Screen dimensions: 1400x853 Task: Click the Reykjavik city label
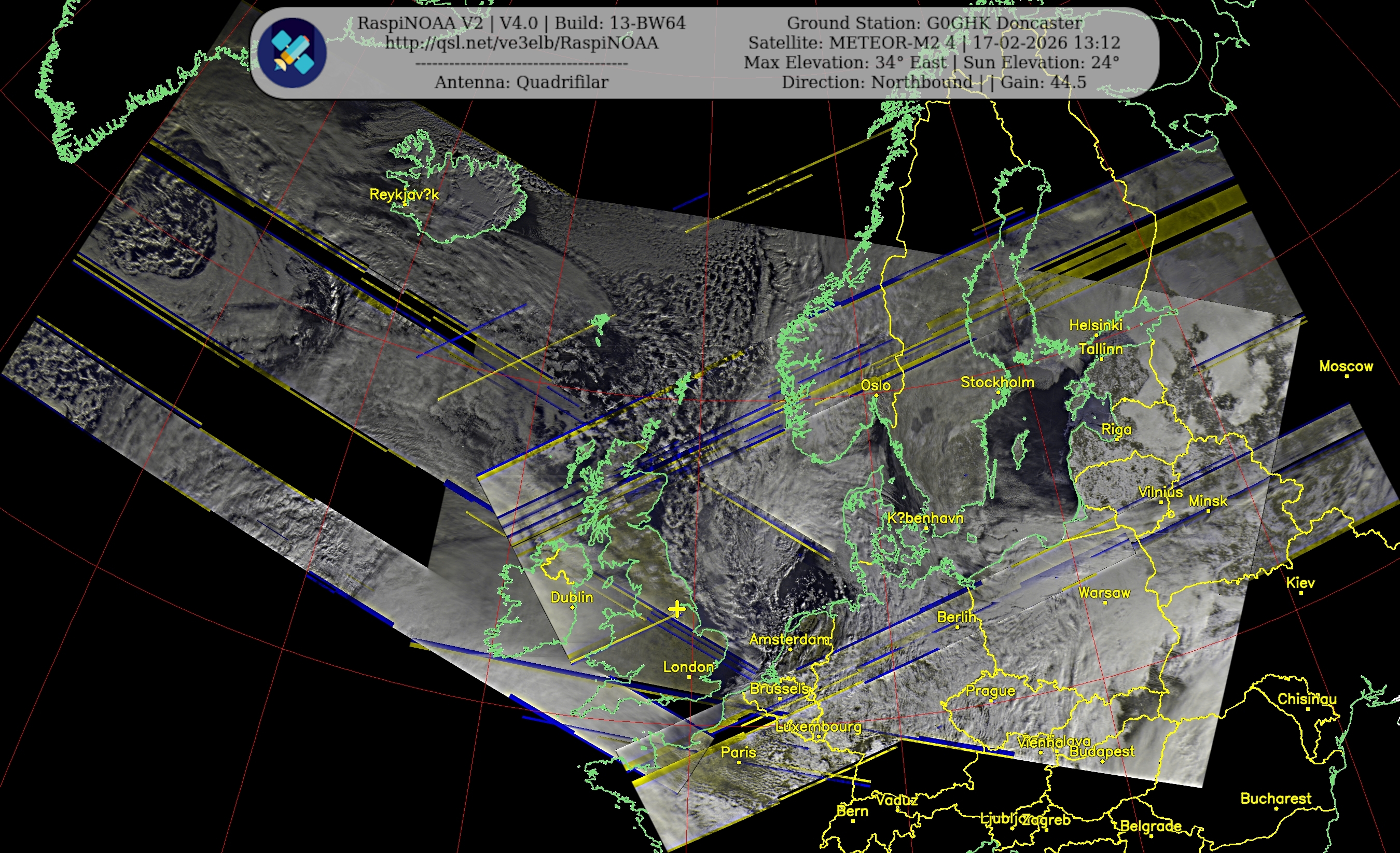(x=404, y=194)
